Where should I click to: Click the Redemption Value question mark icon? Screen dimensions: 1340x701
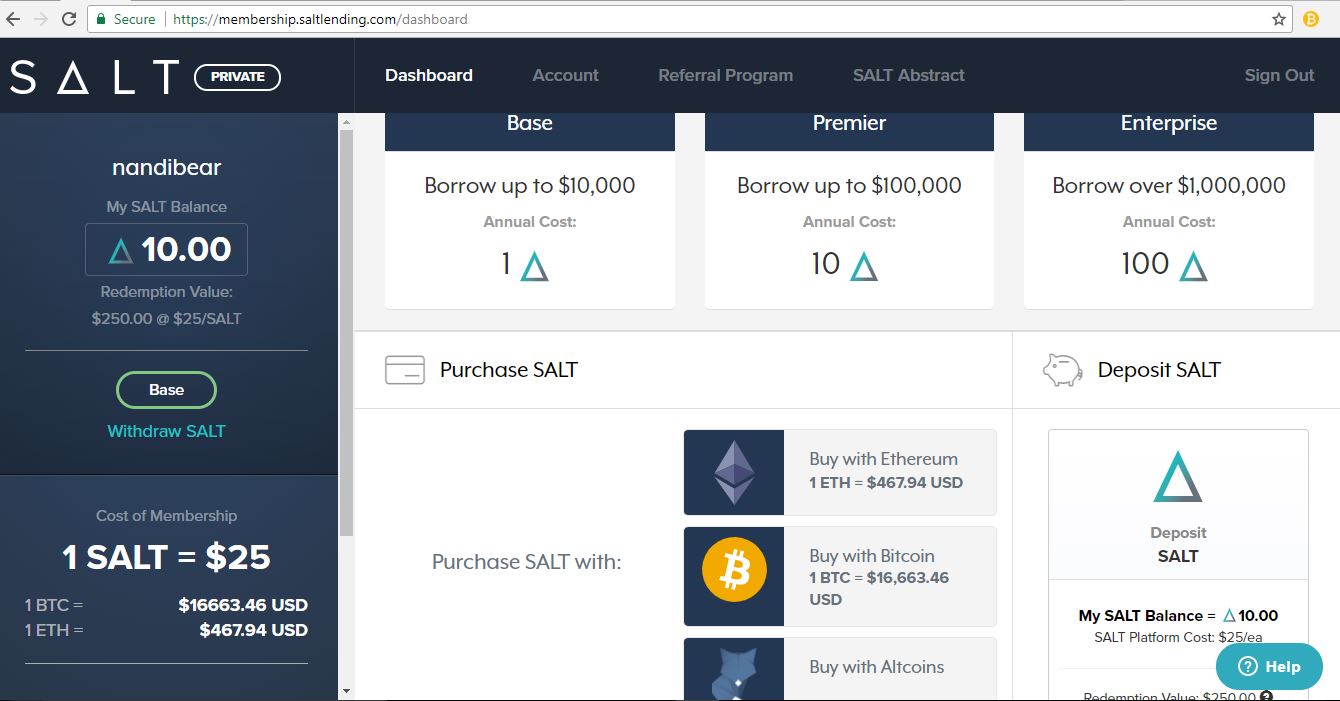pyautogui.click(x=1266, y=697)
